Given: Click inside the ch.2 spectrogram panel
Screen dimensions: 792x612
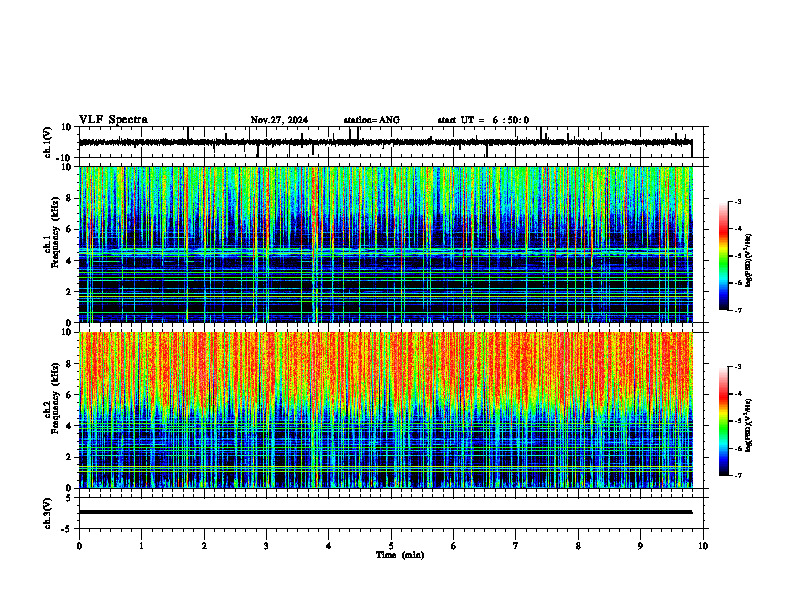Looking at the screenshot, I should (x=386, y=410).
